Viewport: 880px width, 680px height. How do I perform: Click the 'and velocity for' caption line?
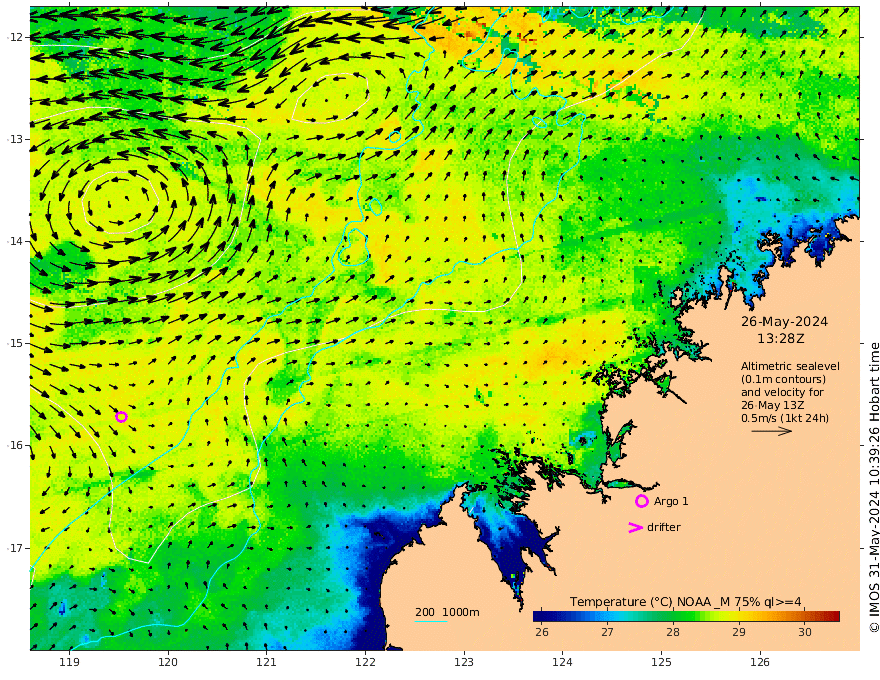tap(782, 392)
